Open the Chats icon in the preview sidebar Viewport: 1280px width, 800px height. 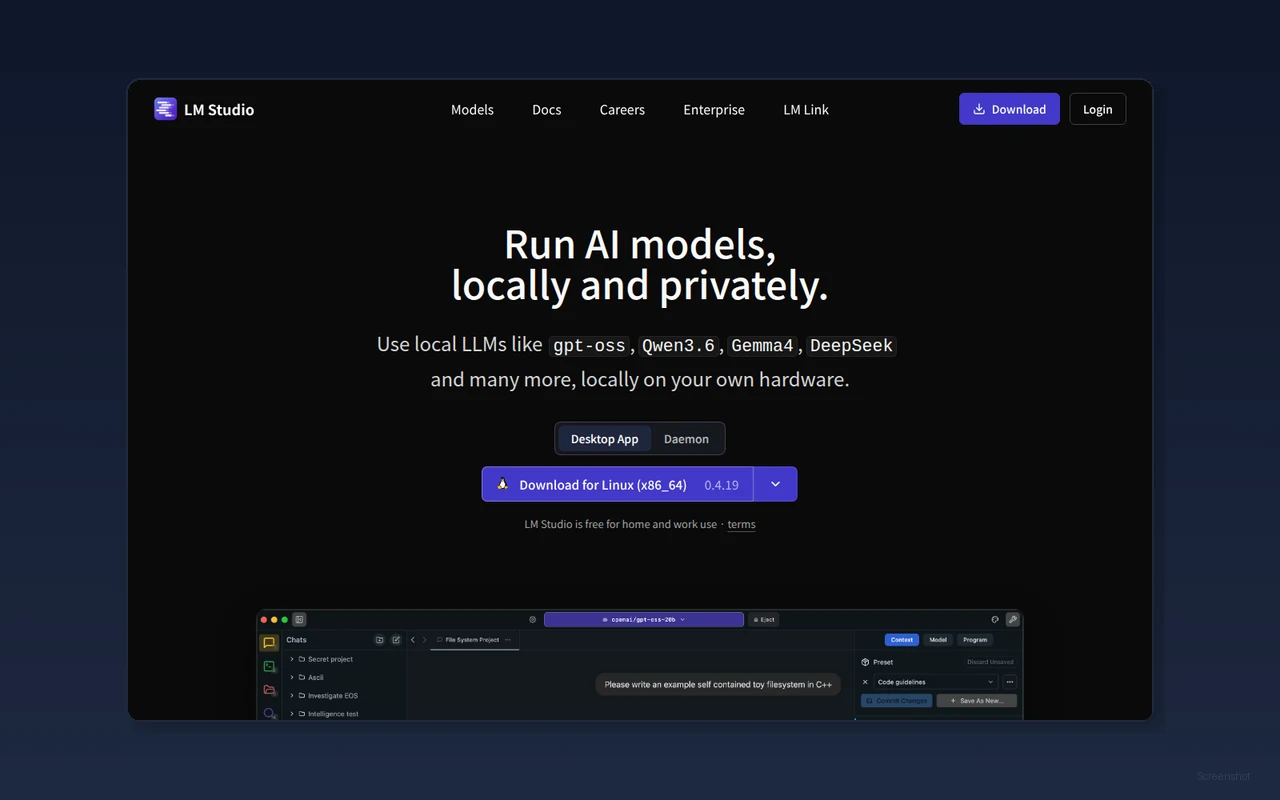click(269, 643)
